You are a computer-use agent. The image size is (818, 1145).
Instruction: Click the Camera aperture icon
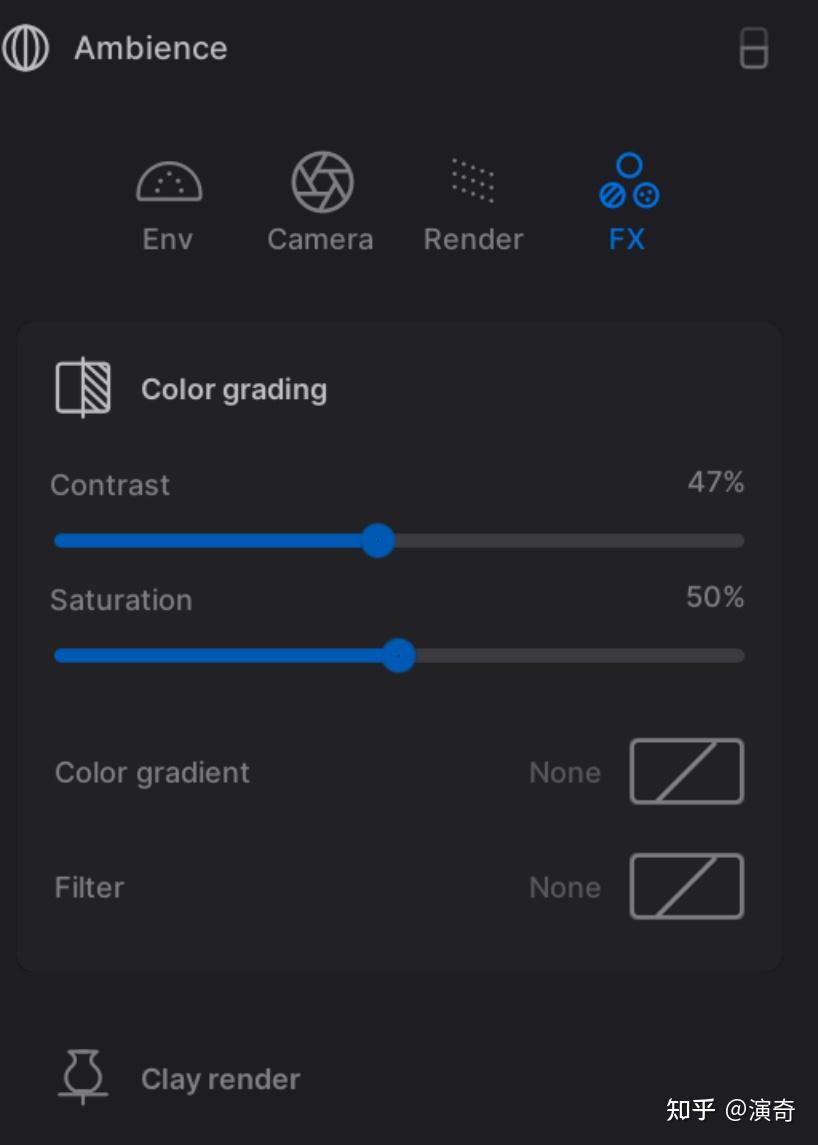pyautogui.click(x=322, y=182)
